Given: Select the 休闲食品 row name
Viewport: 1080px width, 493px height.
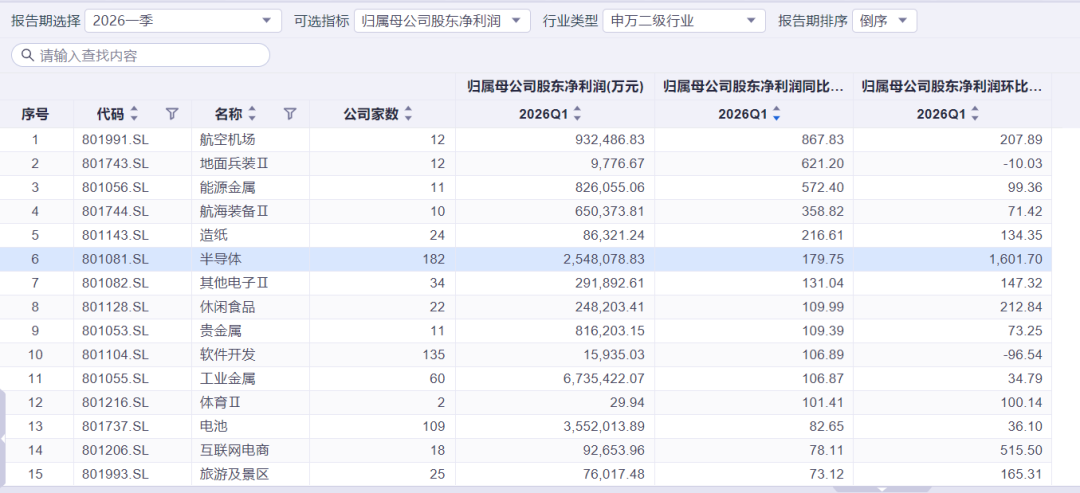Looking at the screenshot, I should 227,307.
